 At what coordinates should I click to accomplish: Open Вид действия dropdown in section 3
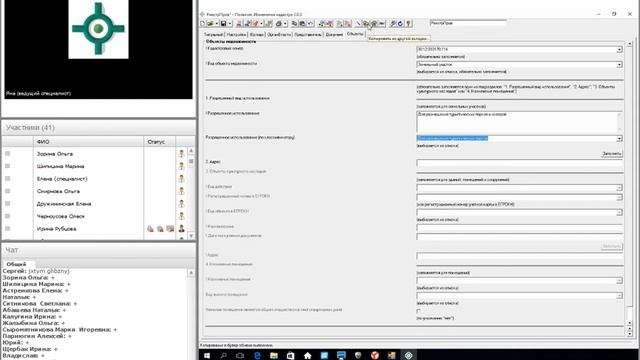pos(619,188)
